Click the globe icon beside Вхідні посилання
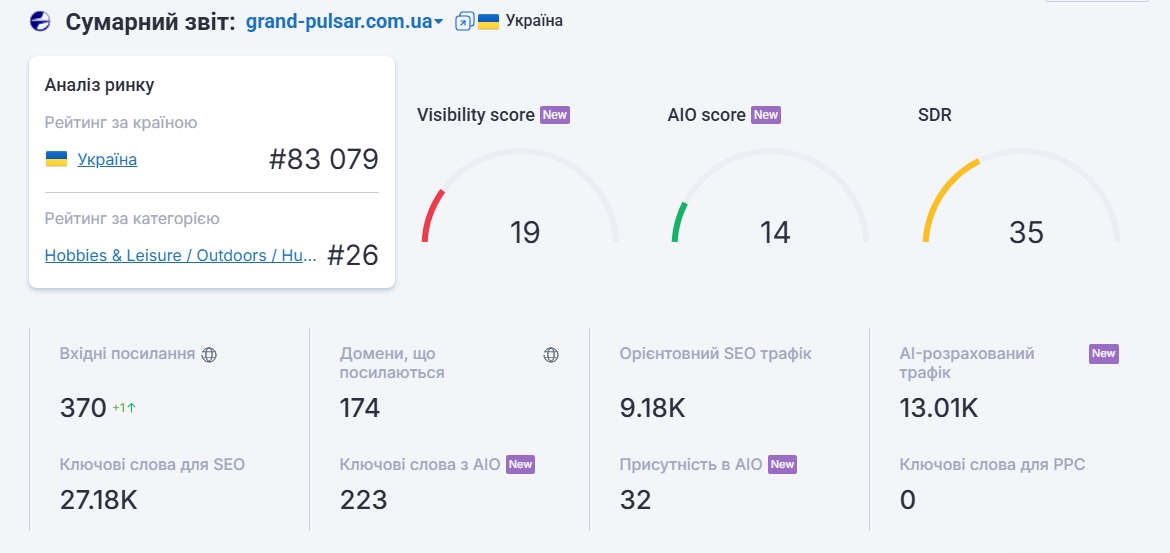1170x553 pixels. [209, 354]
